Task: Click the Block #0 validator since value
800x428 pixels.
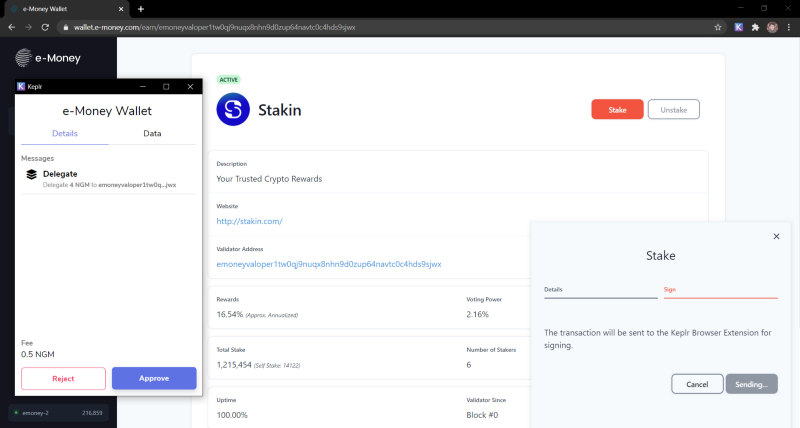Action: [482, 415]
